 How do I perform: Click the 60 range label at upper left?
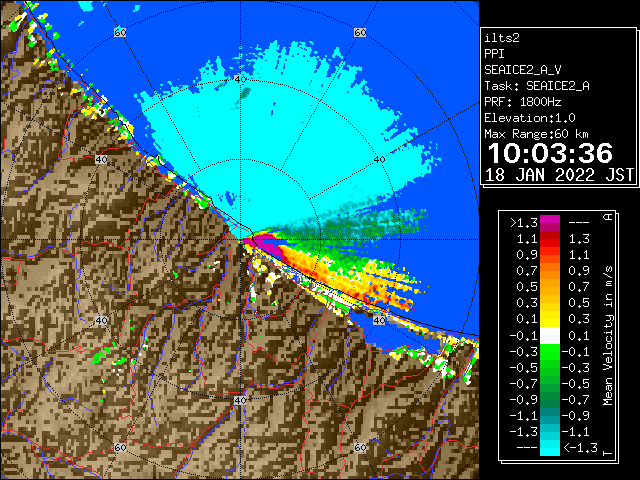(120, 32)
